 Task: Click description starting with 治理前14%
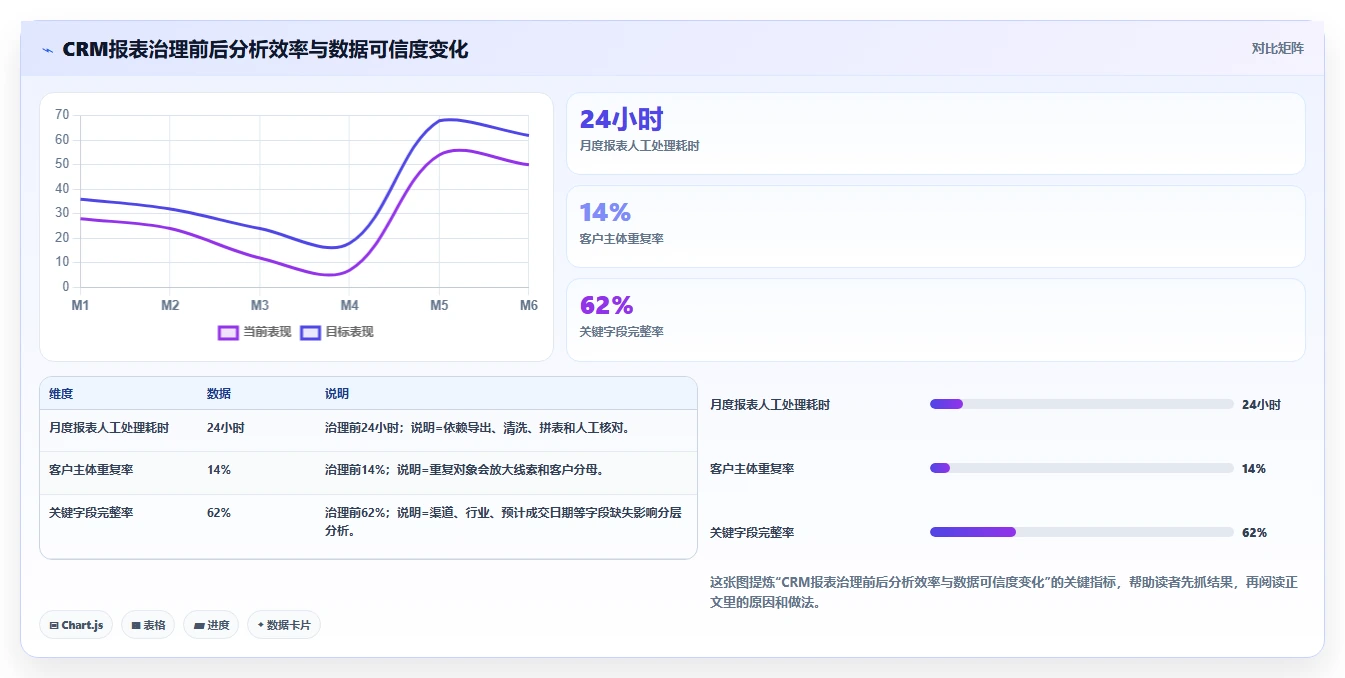click(464, 469)
